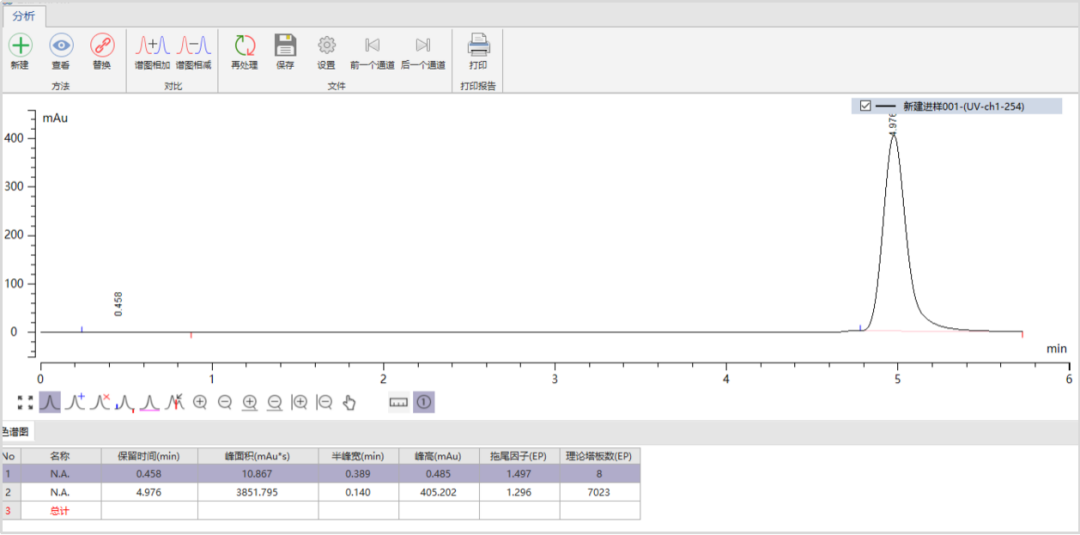Select the hand pan tool

349,403
